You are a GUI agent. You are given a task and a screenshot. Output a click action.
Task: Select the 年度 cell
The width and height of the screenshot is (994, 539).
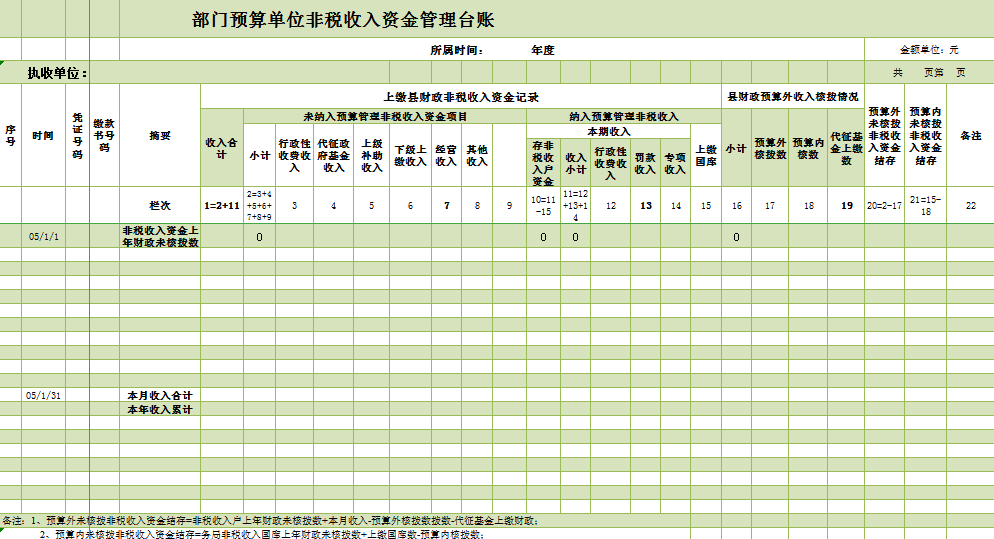543,50
